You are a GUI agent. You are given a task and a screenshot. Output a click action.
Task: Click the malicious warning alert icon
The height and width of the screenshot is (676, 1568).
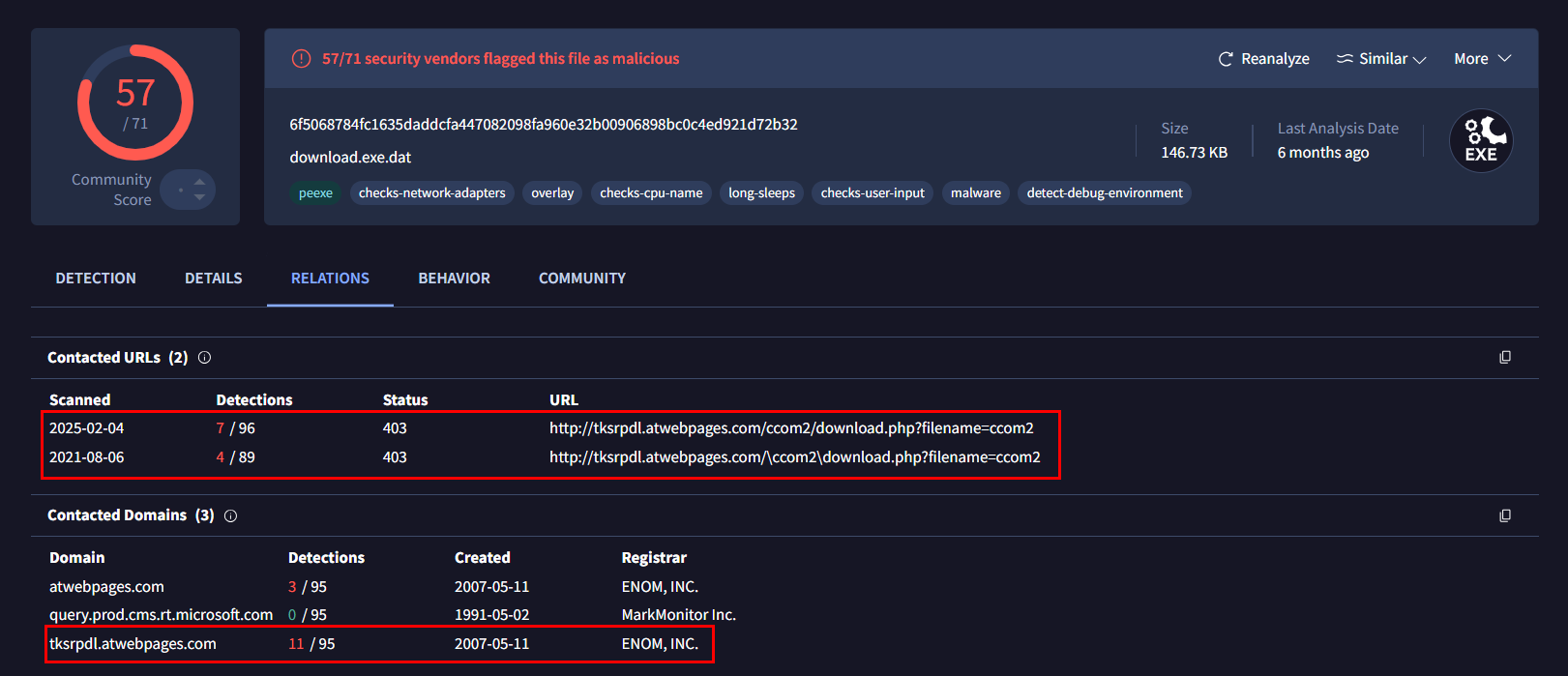[301, 59]
